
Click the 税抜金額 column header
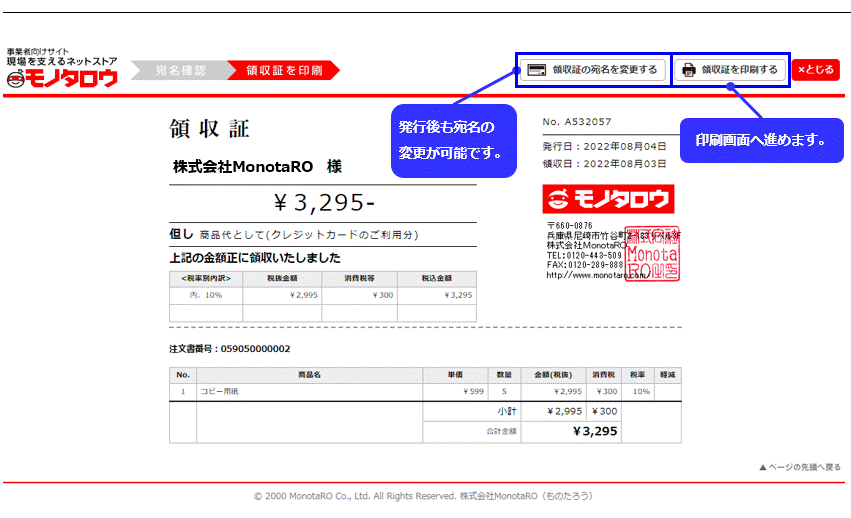point(282,279)
